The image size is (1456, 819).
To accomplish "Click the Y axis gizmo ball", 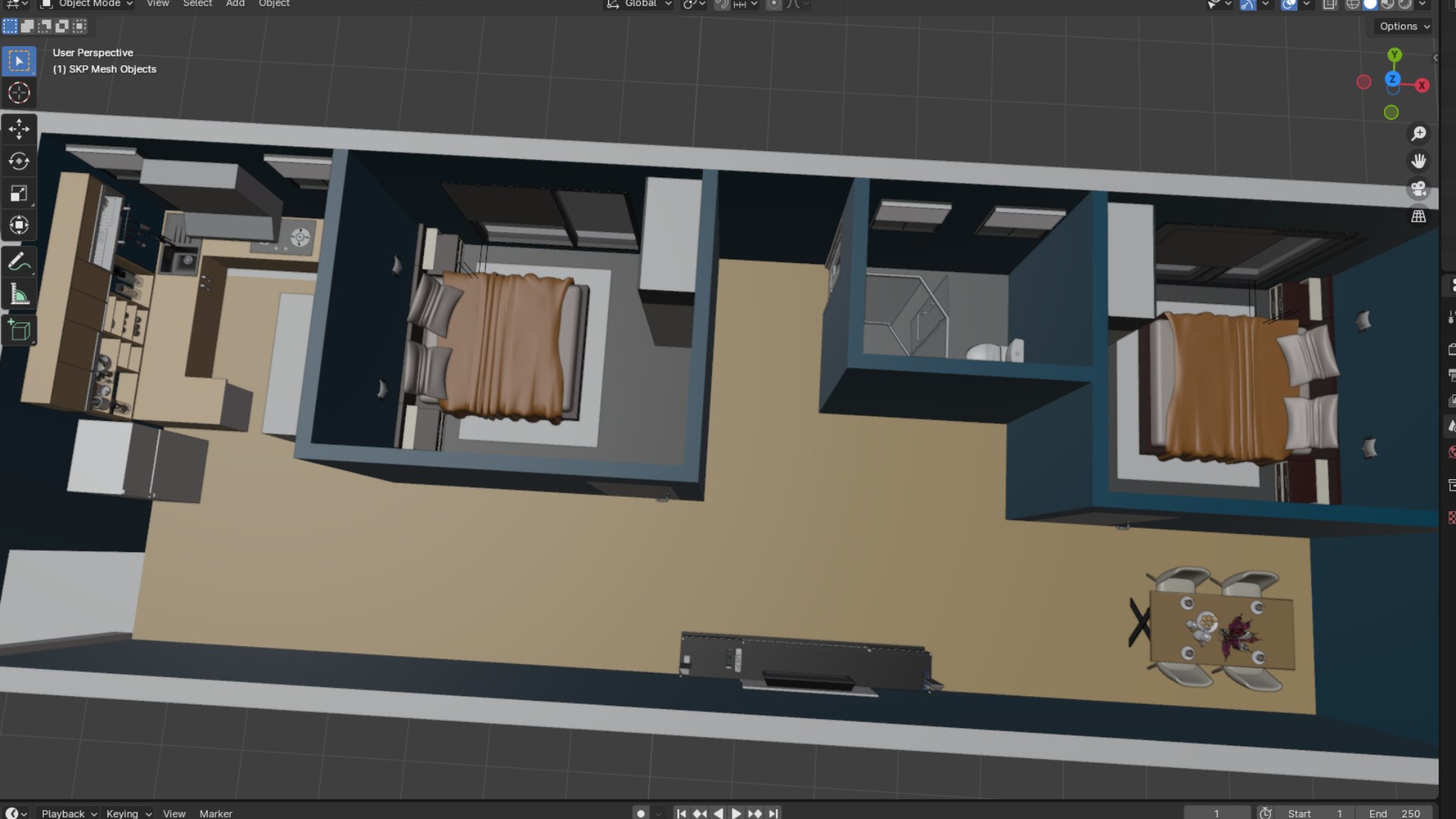I will coord(1395,55).
